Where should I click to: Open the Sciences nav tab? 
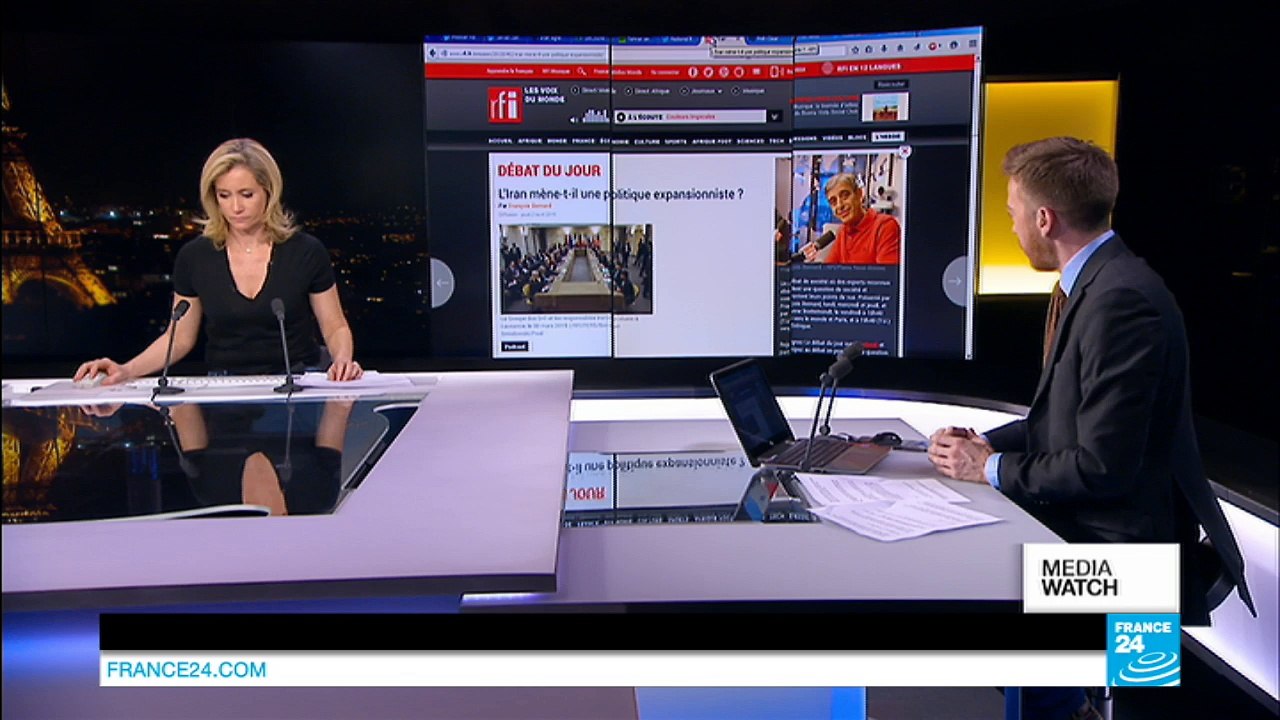tap(750, 141)
